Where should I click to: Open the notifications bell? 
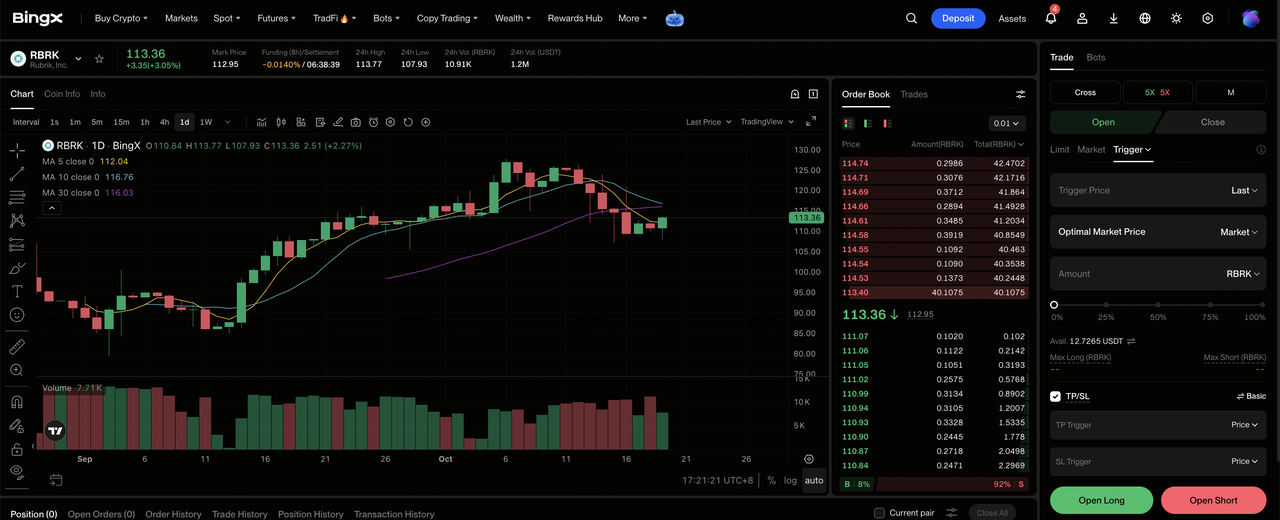point(1051,18)
